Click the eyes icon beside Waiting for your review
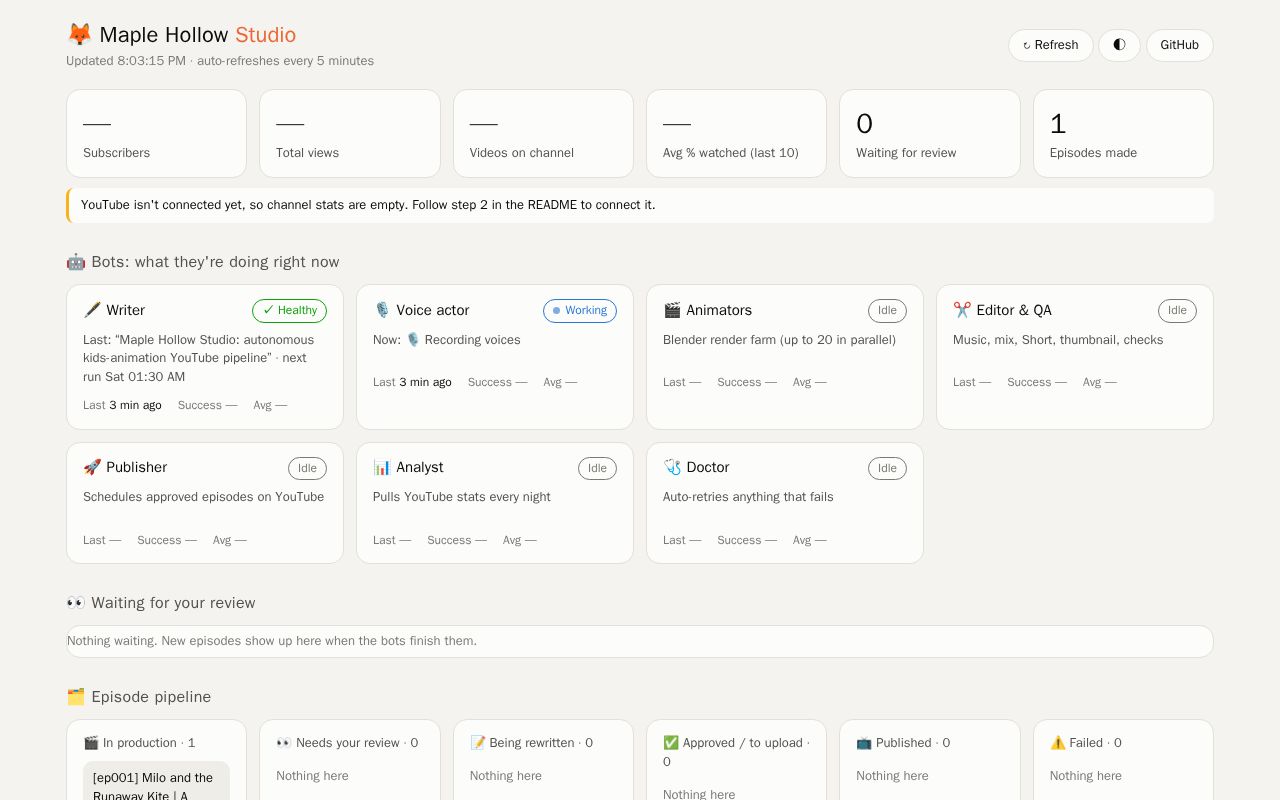1280x800 pixels. click(76, 603)
